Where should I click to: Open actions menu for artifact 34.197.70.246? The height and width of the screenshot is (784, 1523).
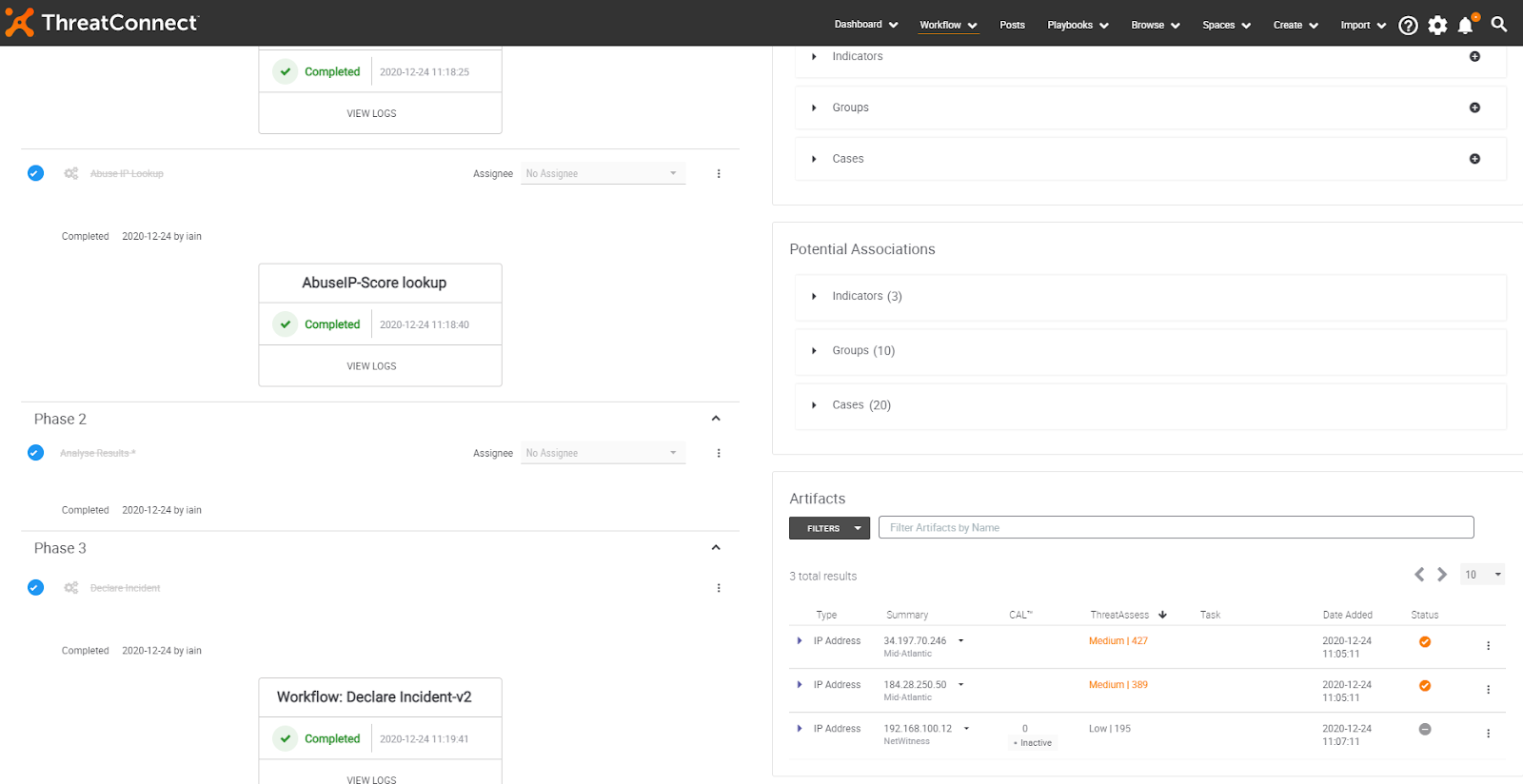1489,646
